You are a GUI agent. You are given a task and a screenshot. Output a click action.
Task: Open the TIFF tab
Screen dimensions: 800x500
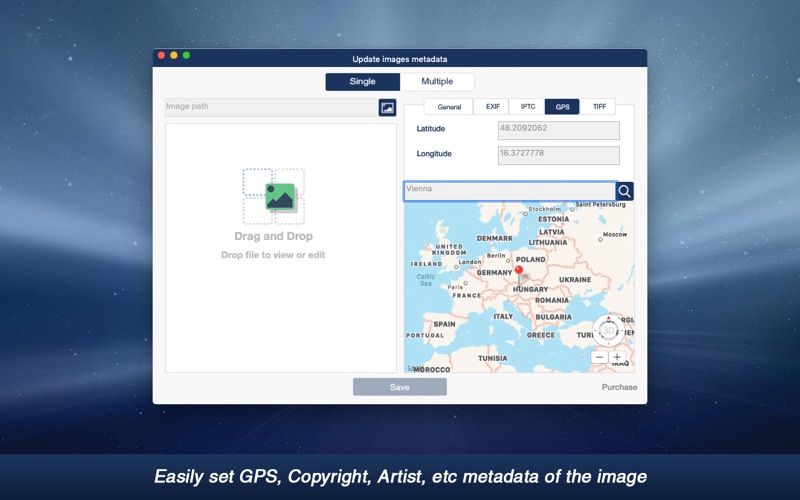[x=598, y=107]
